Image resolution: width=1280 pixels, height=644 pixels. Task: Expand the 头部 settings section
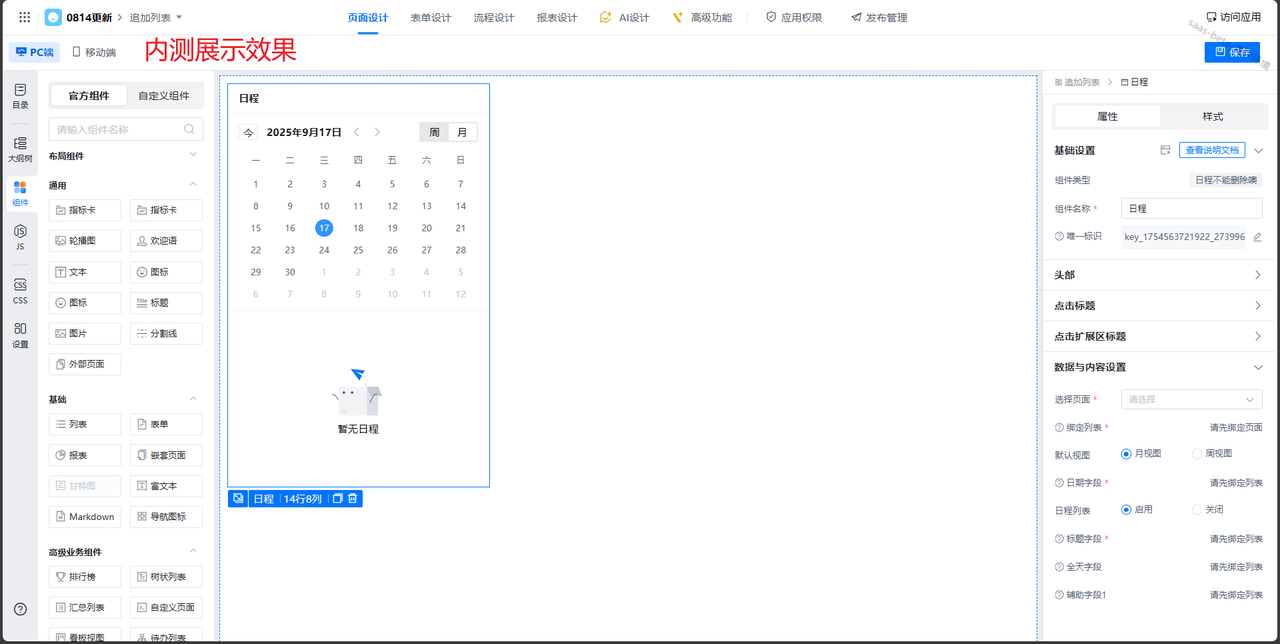pos(1257,275)
